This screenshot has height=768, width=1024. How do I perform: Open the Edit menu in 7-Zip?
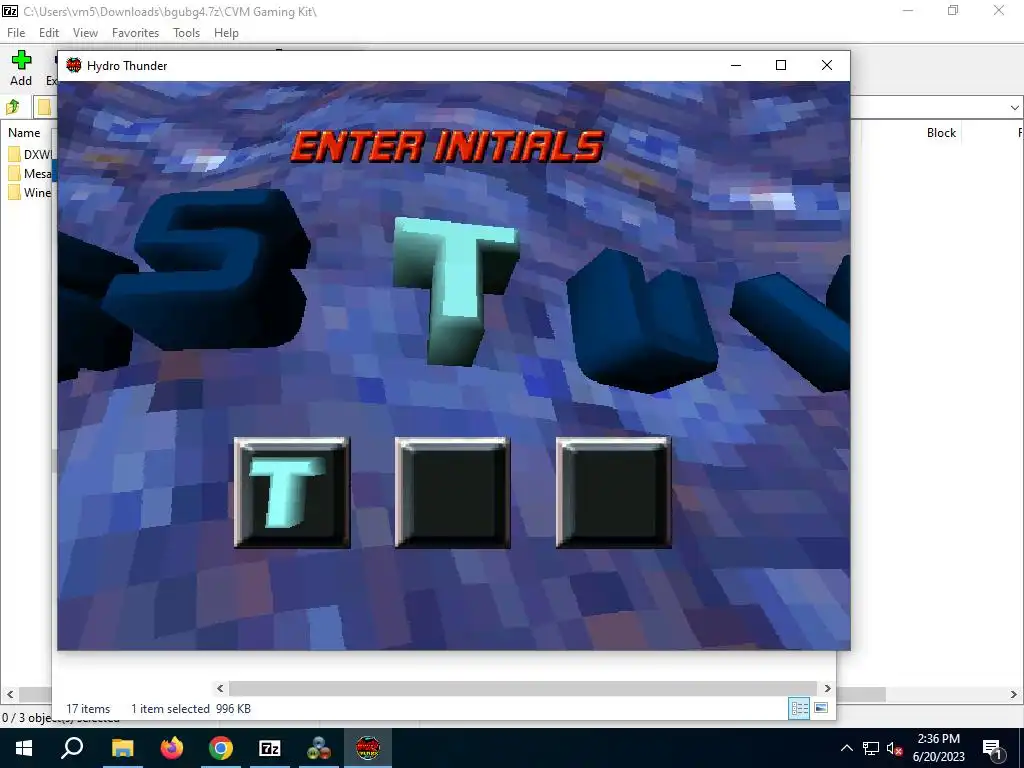click(48, 33)
